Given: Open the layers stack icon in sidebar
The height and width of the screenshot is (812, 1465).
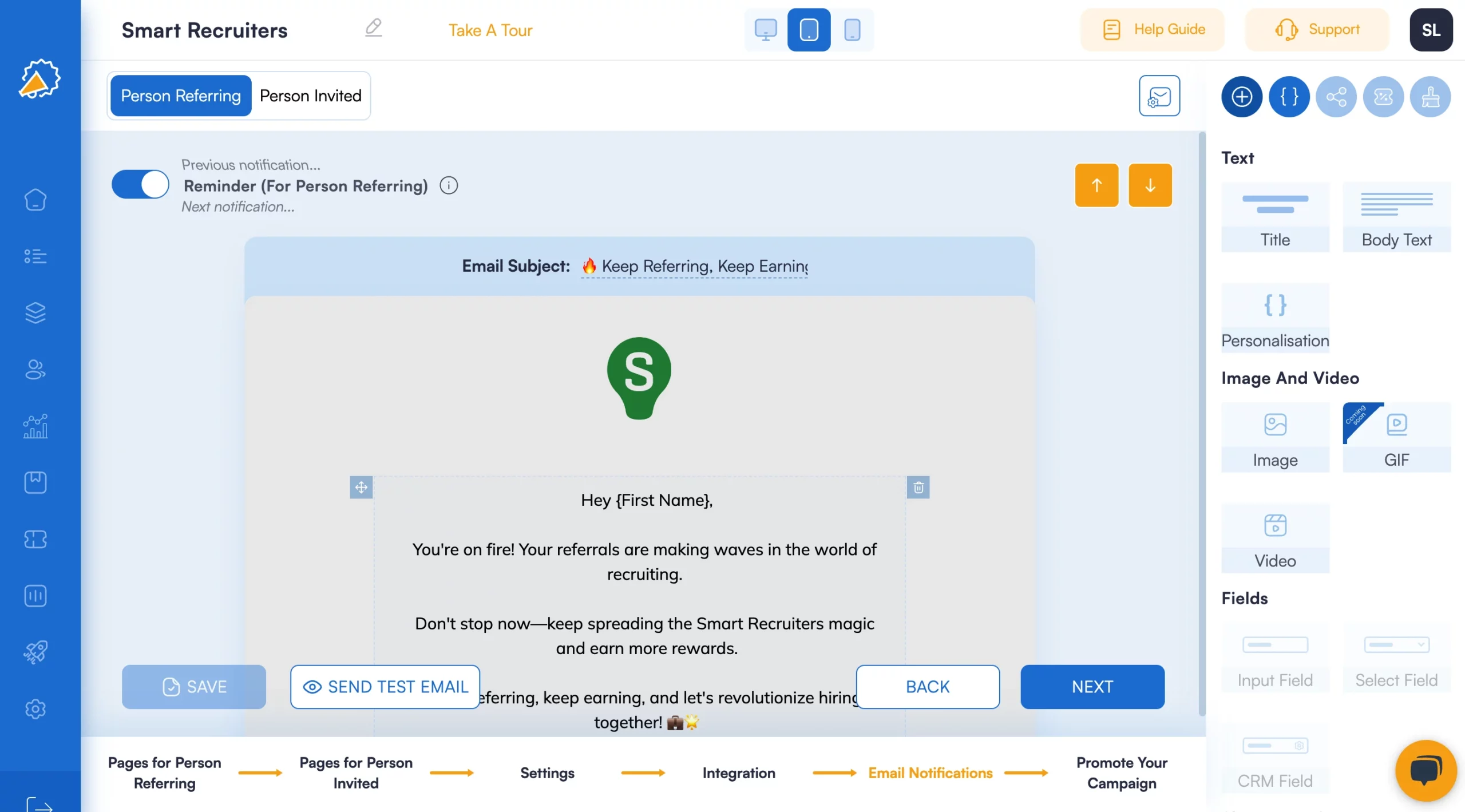Looking at the screenshot, I should 35,312.
